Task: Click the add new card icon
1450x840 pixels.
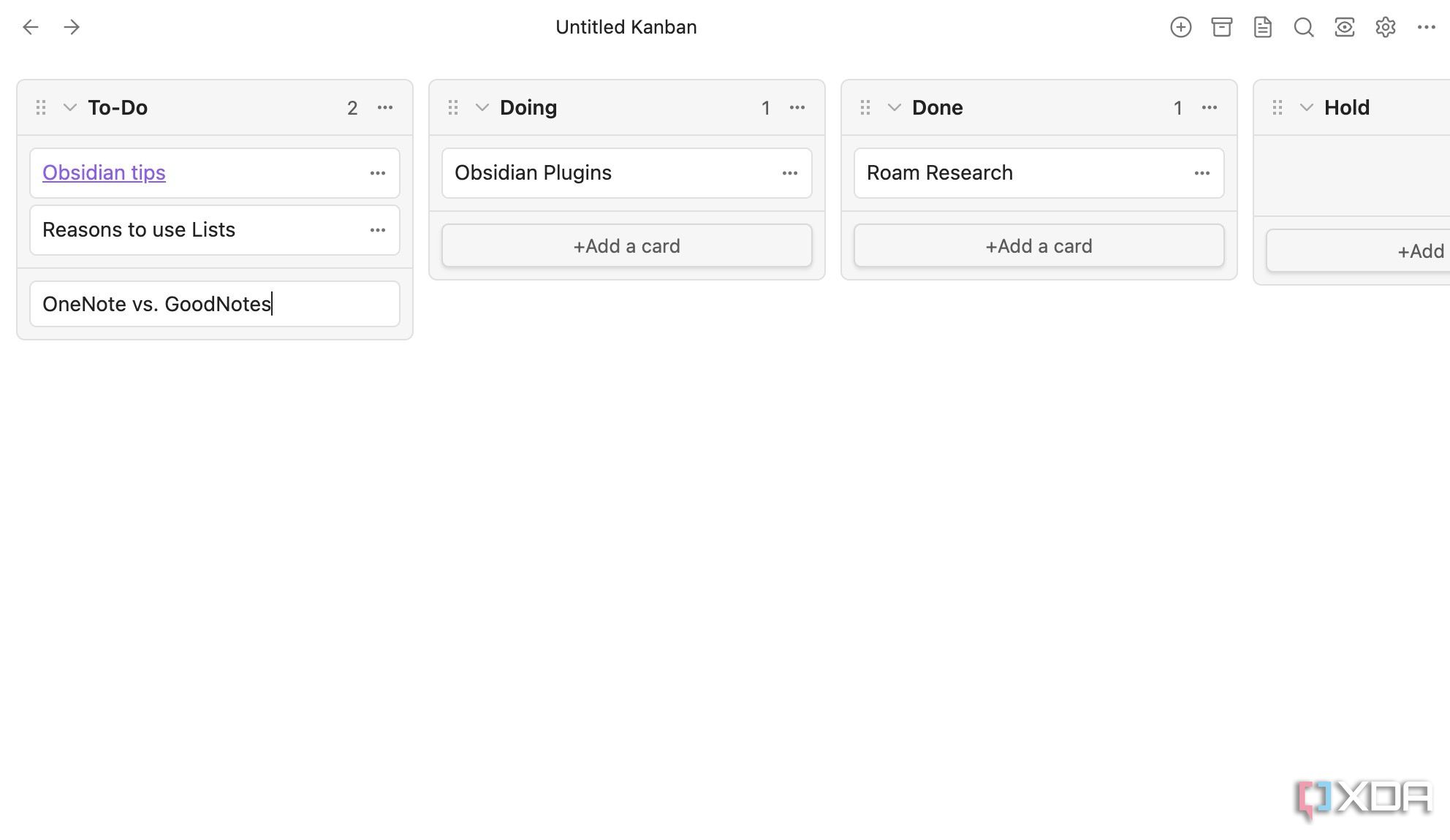Action: [x=1180, y=26]
